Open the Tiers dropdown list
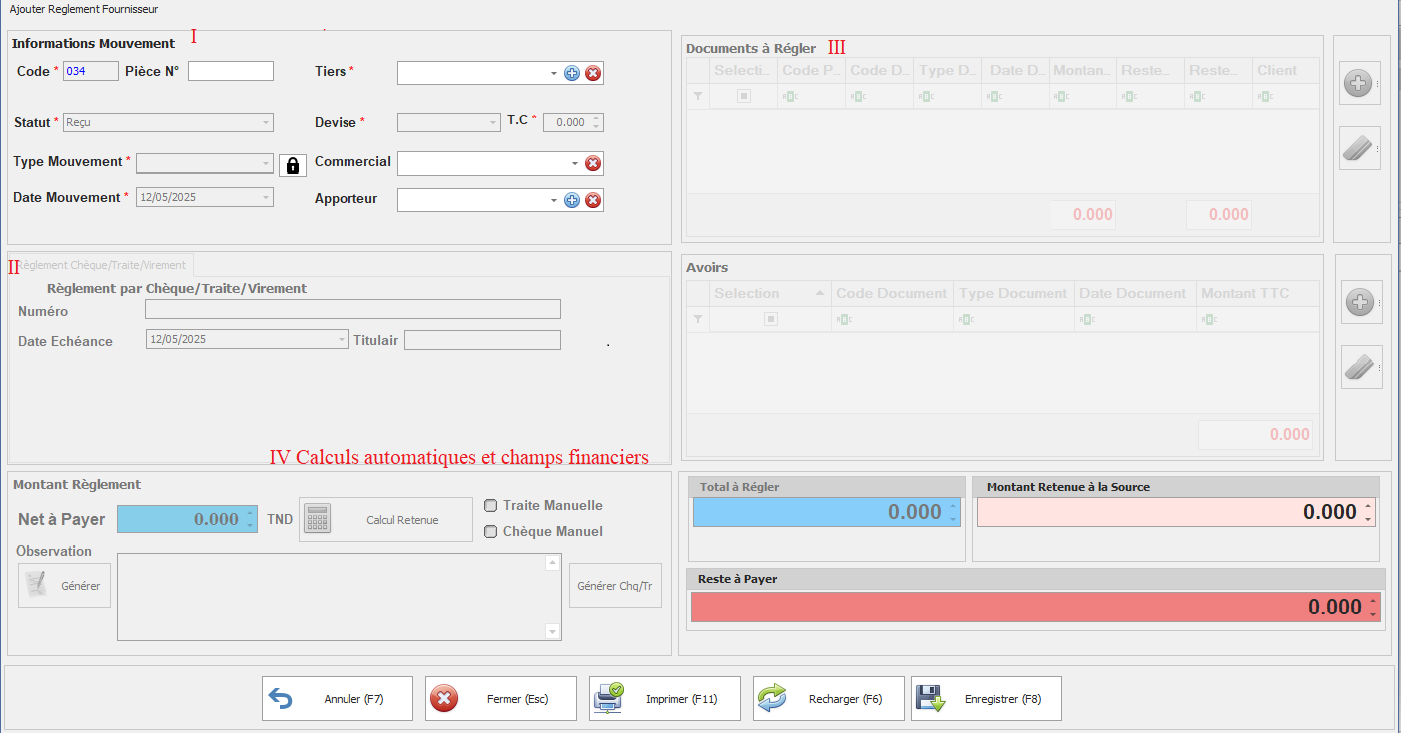Screen dimensions: 1404x746 [554, 74]
